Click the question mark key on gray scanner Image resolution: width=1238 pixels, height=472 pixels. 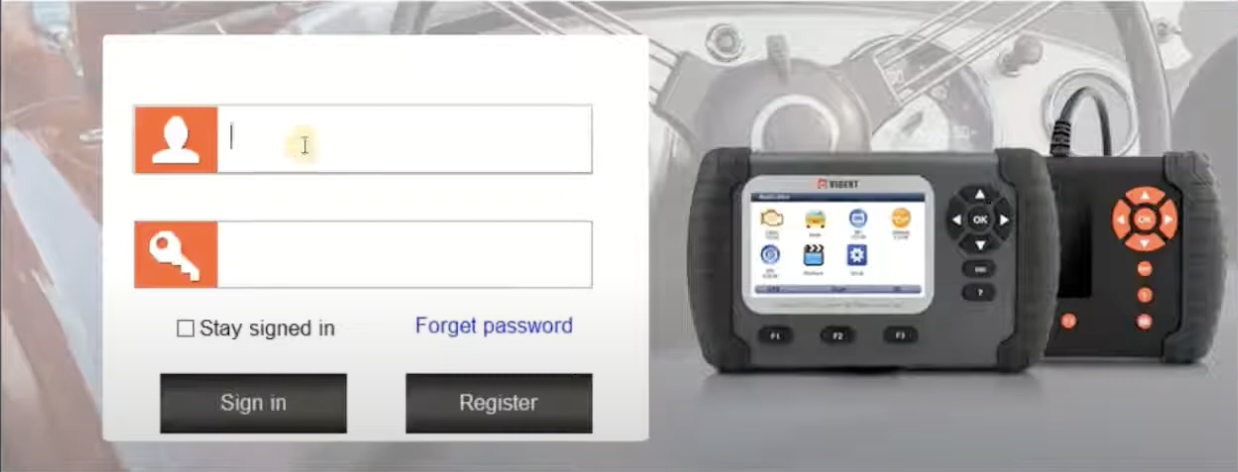click(978, 292)
